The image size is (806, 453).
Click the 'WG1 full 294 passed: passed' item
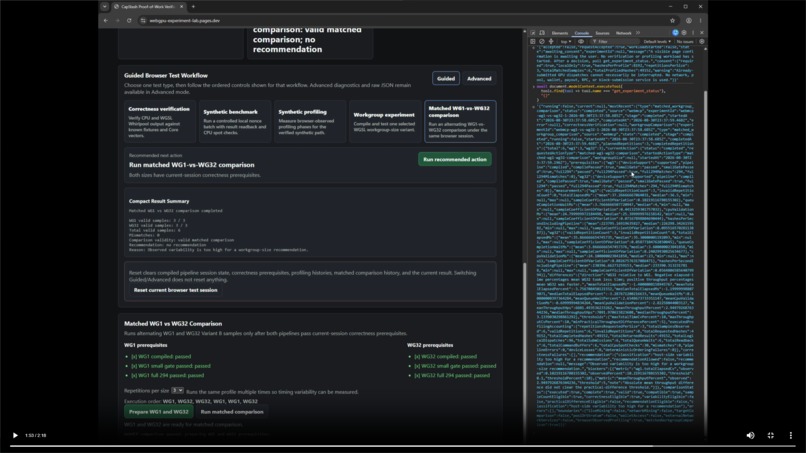[x=168, y=375]
